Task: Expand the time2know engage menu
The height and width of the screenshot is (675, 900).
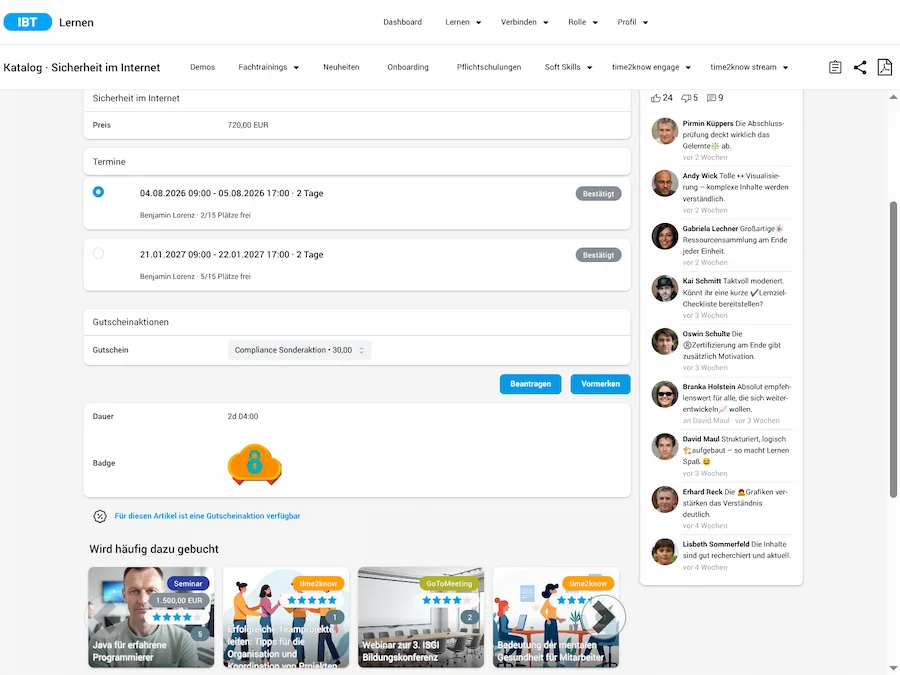Action: [x=651, y=67]
